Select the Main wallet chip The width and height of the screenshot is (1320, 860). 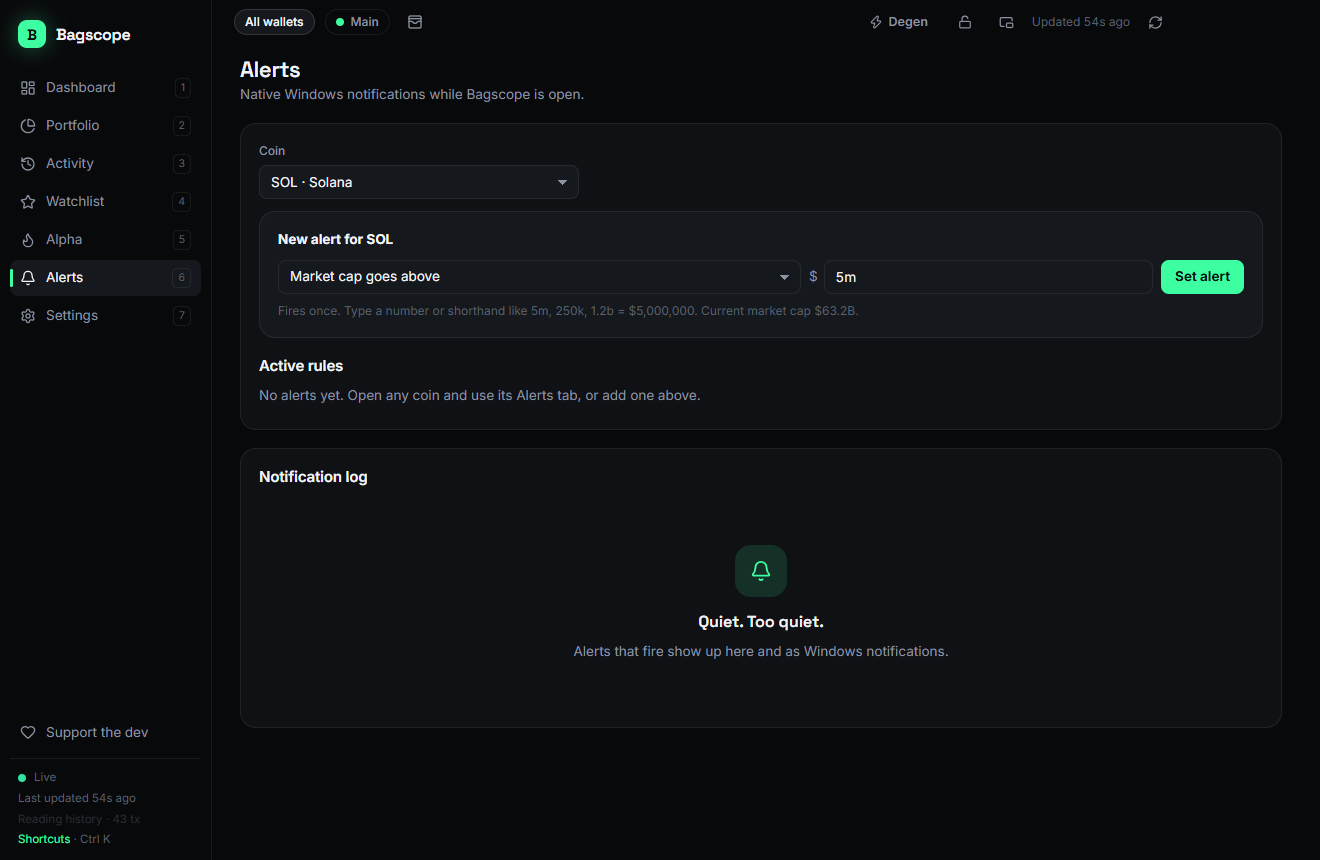click(x=357, y=22)
